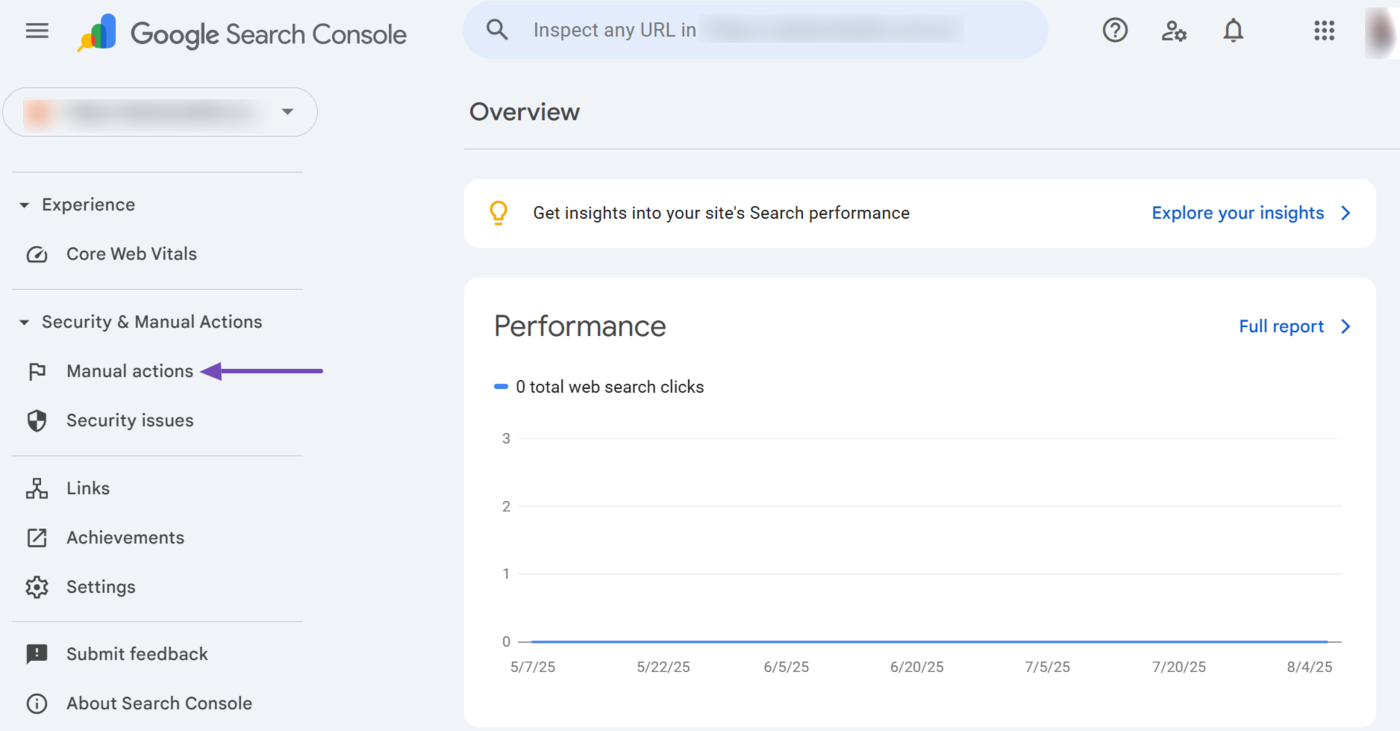
Task: Open the Google apps grid
Action: tap(1324, 31)
